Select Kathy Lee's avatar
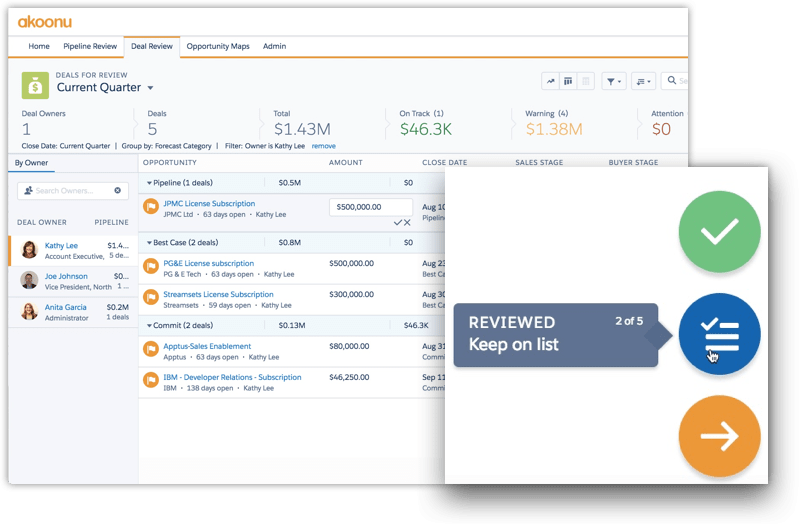This screenshot has height=527, width=799. [x=30, y=250]
